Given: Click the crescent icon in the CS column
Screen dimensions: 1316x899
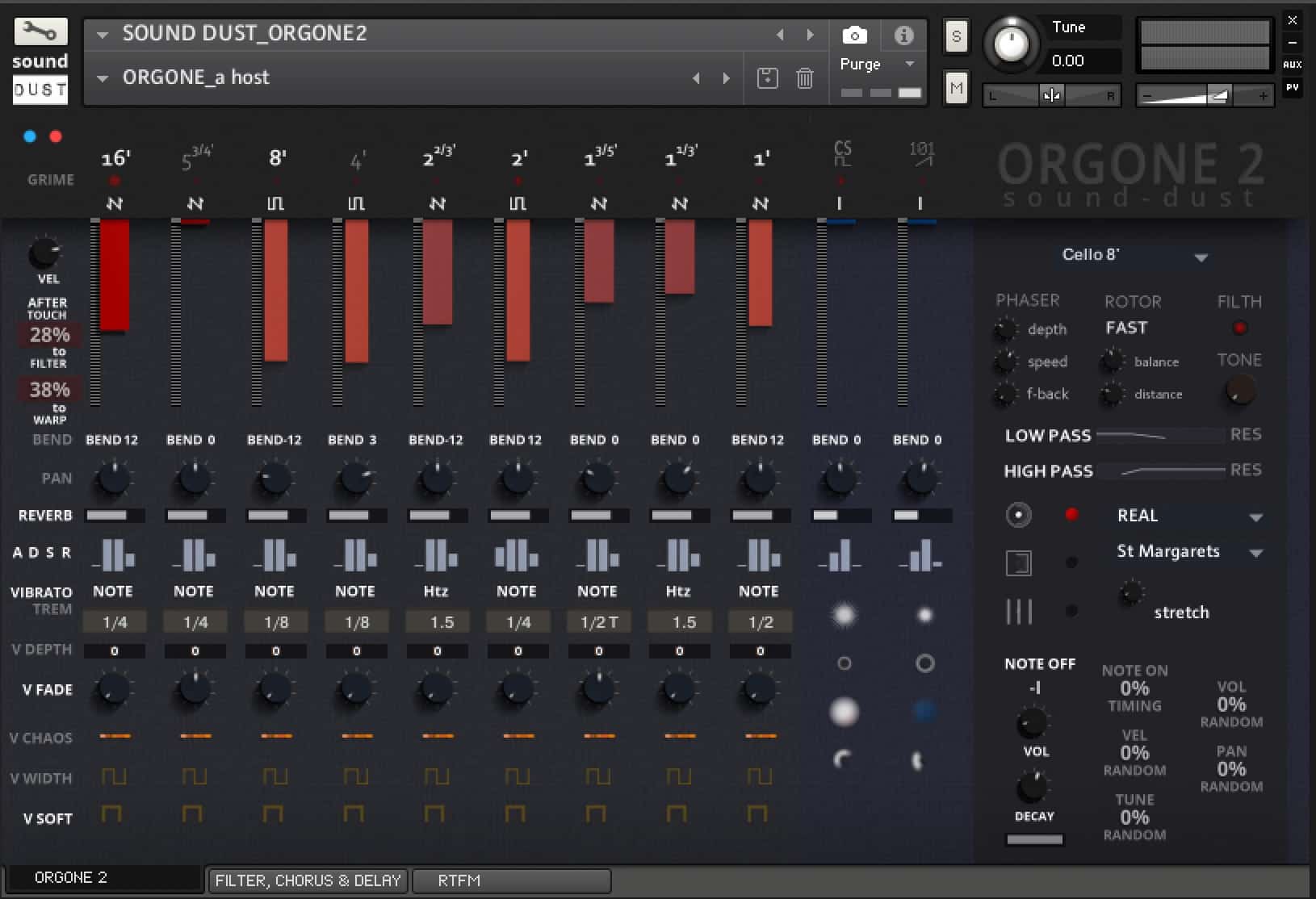Looking at the screenshot, I should [841, 759].
